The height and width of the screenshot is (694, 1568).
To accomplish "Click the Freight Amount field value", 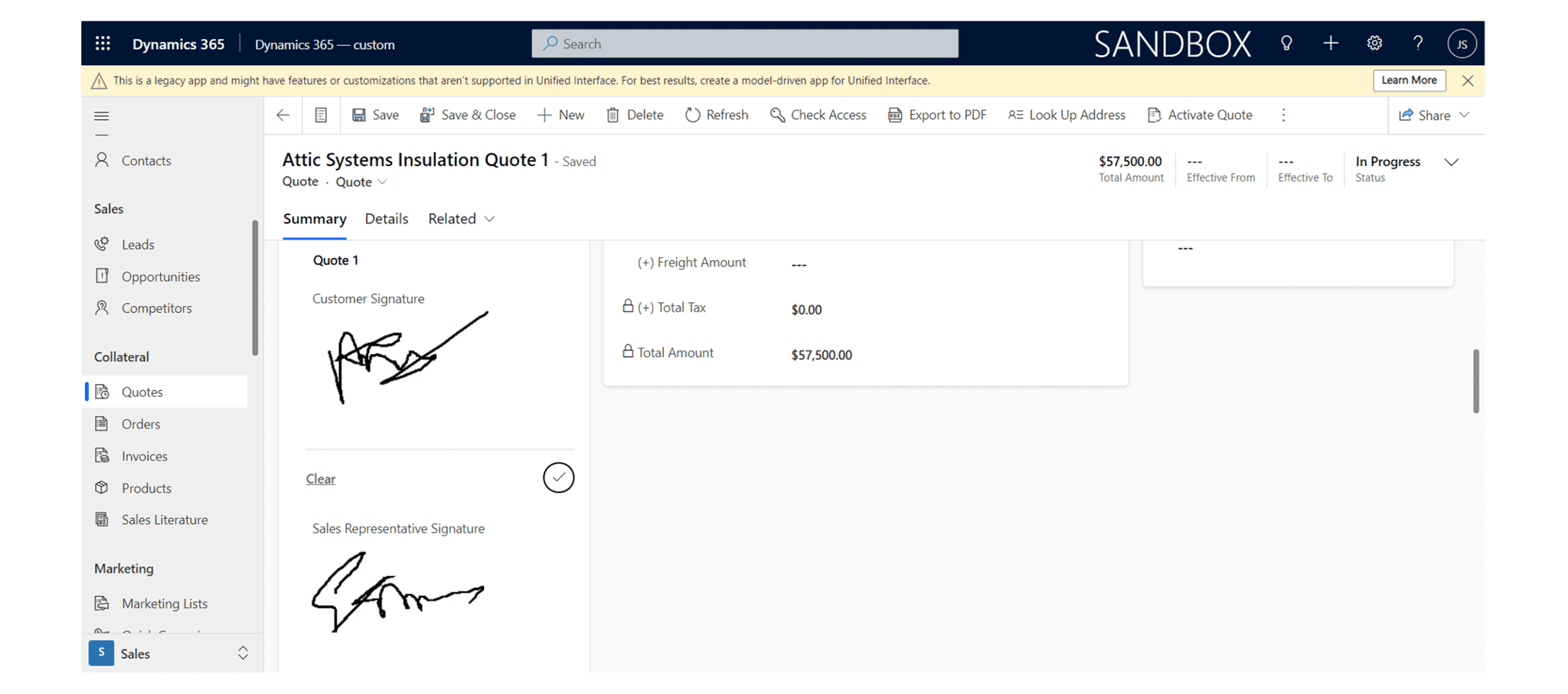I will click(x=799, y=264).
